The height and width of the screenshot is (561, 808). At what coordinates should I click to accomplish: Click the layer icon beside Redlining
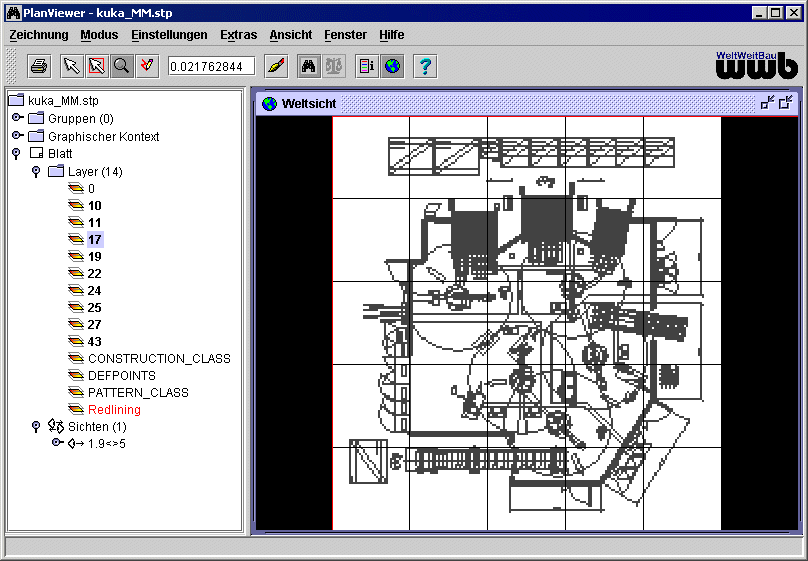(76, 410)
